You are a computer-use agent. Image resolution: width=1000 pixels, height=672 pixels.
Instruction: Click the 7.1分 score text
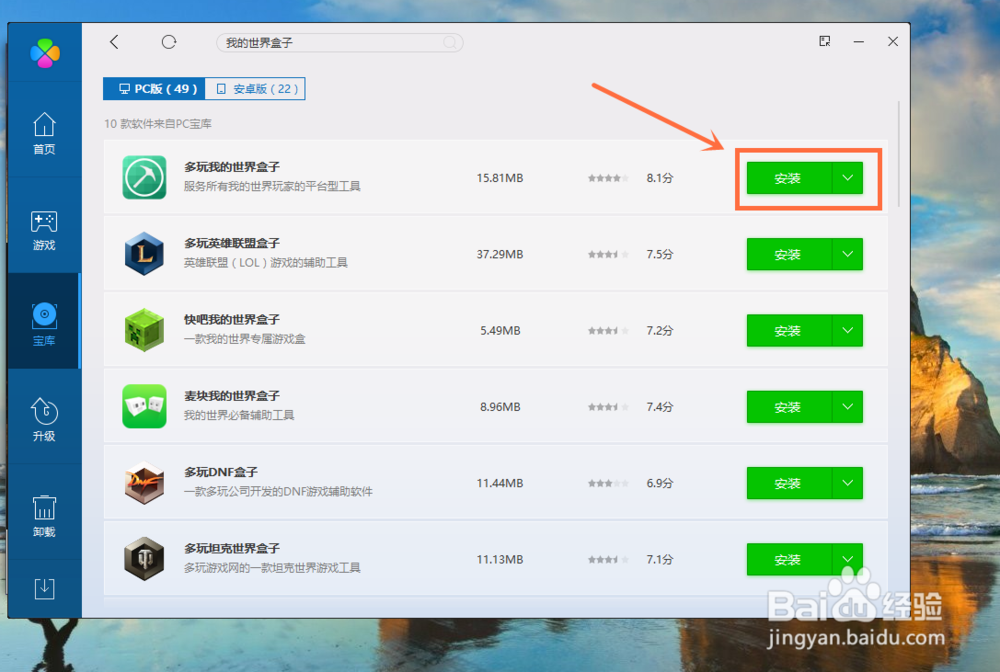pyautogui.click(x=659, y=560)
